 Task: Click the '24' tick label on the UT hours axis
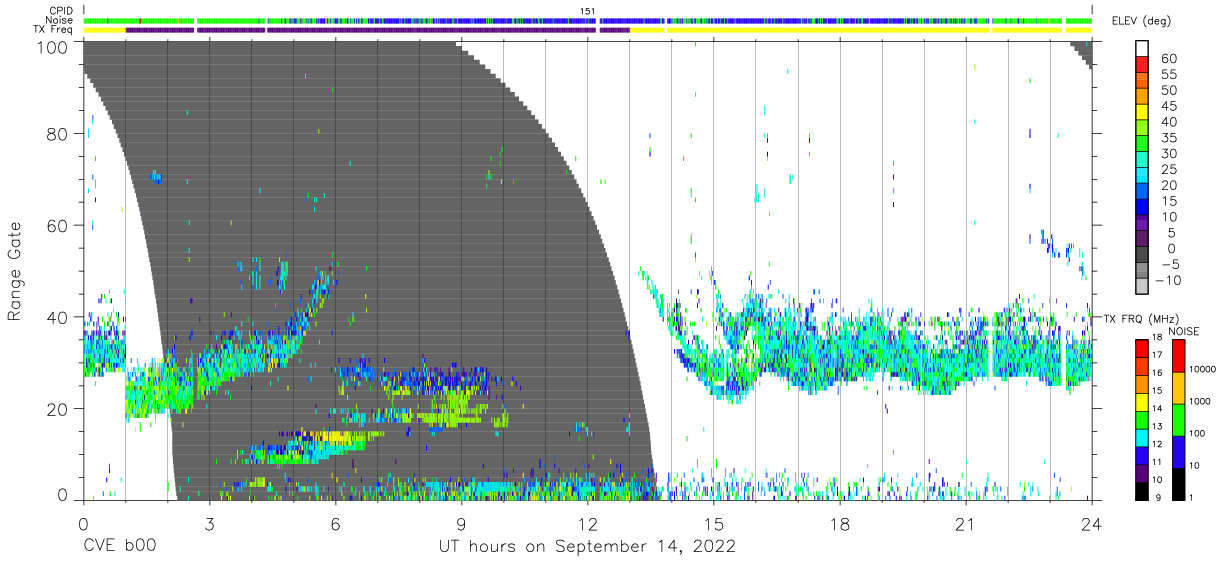(x=1092, y=524)
